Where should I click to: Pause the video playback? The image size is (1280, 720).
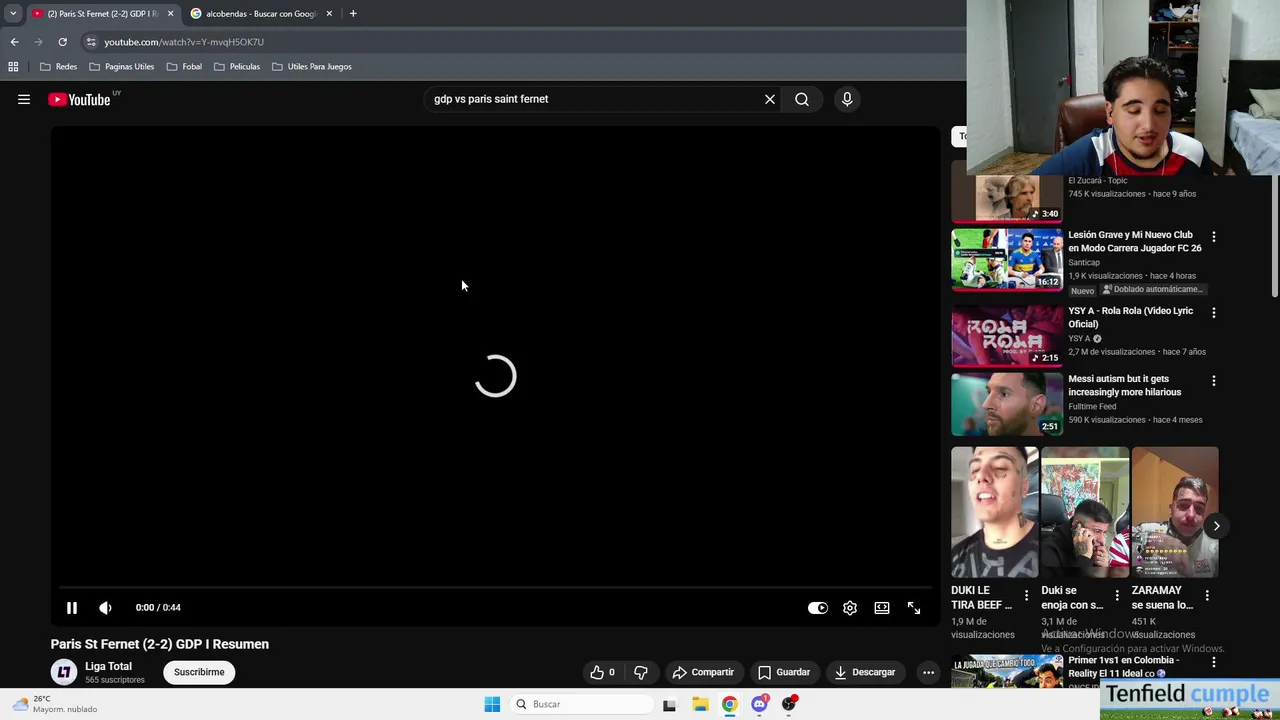[72, 608]
